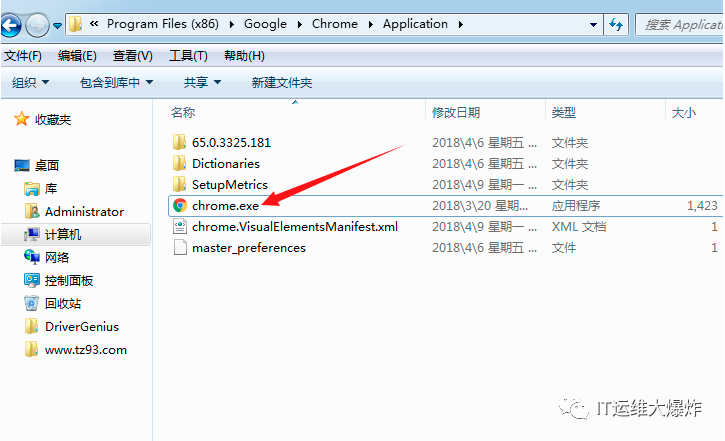The image size is (725, 441).
Task: Click the 65.0.3325.181 folder icon
Action: pos(179,142)
